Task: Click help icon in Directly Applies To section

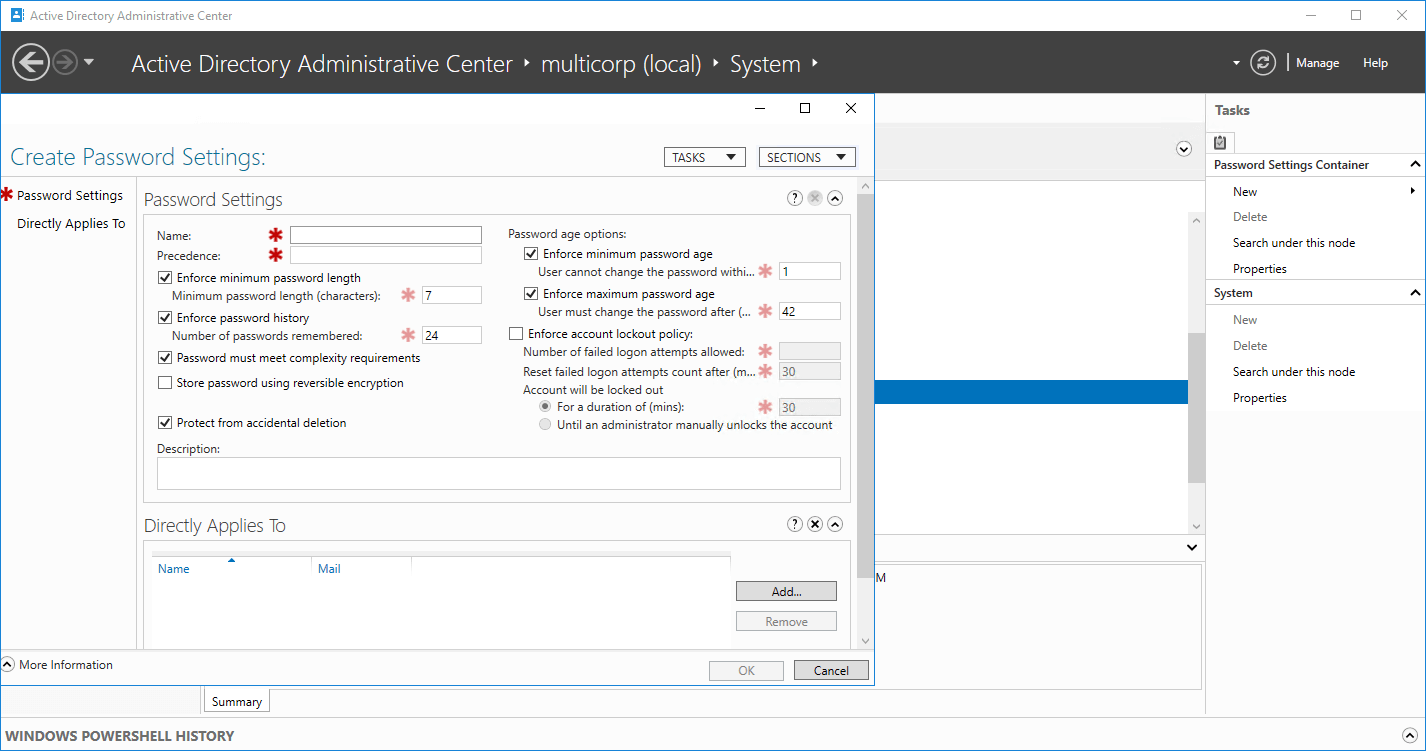Action: point(795,524)
